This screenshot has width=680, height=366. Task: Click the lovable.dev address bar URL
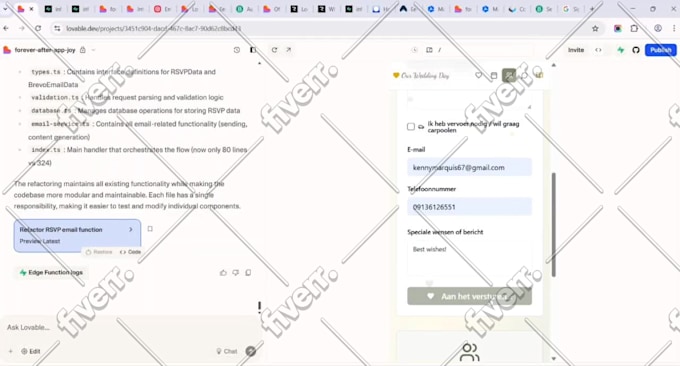(x=154, y=29)
